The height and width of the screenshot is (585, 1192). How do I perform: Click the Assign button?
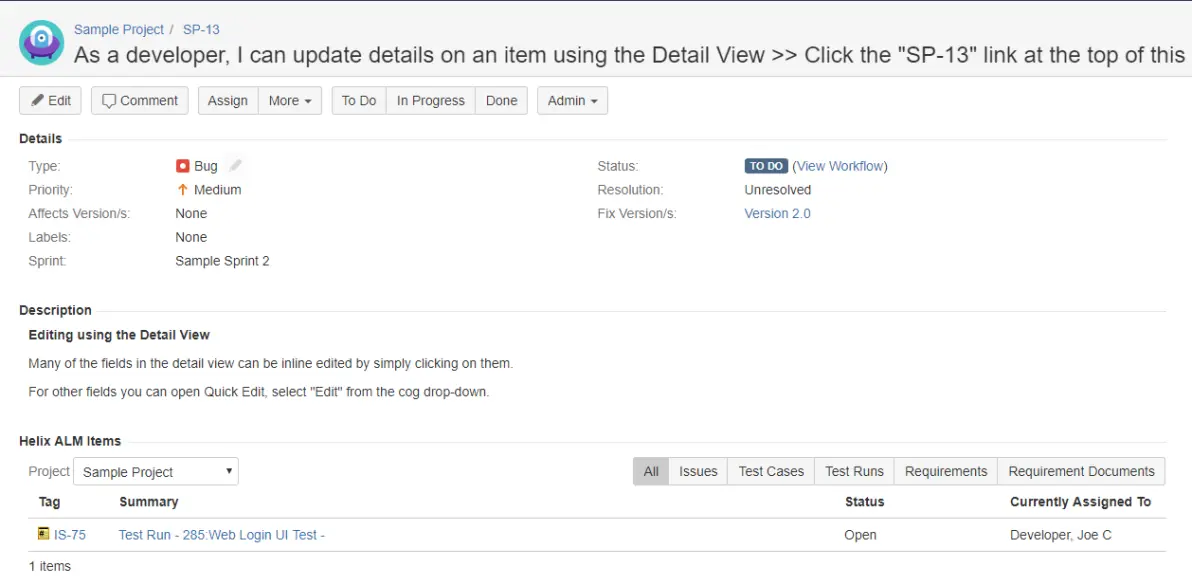point(228,100)
